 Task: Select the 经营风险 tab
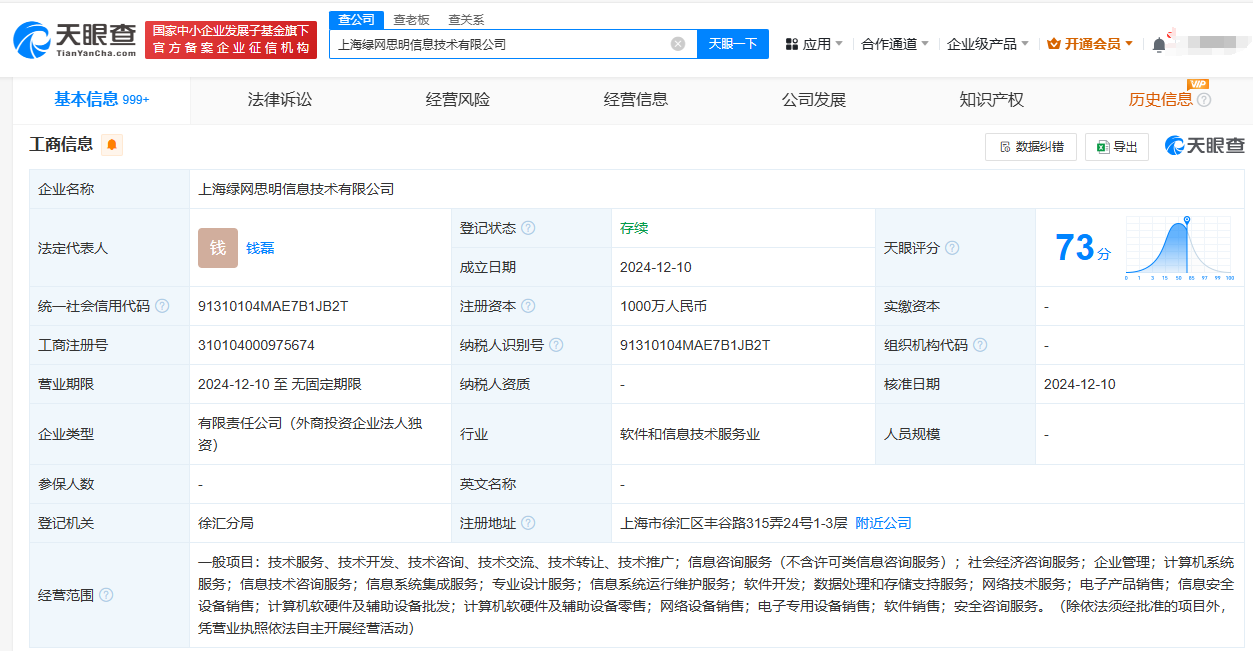point(458,100)
